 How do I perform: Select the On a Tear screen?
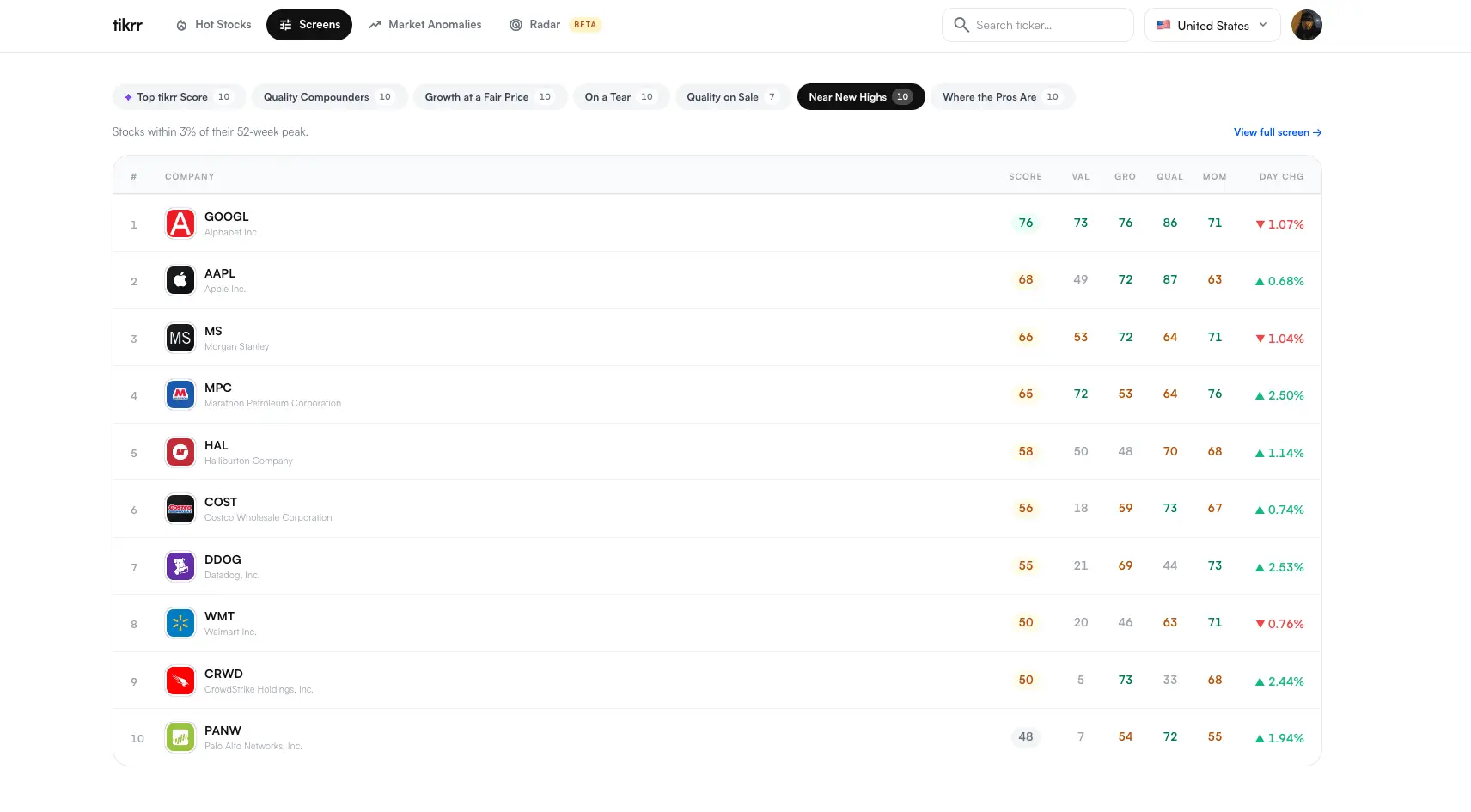point(620,97)
